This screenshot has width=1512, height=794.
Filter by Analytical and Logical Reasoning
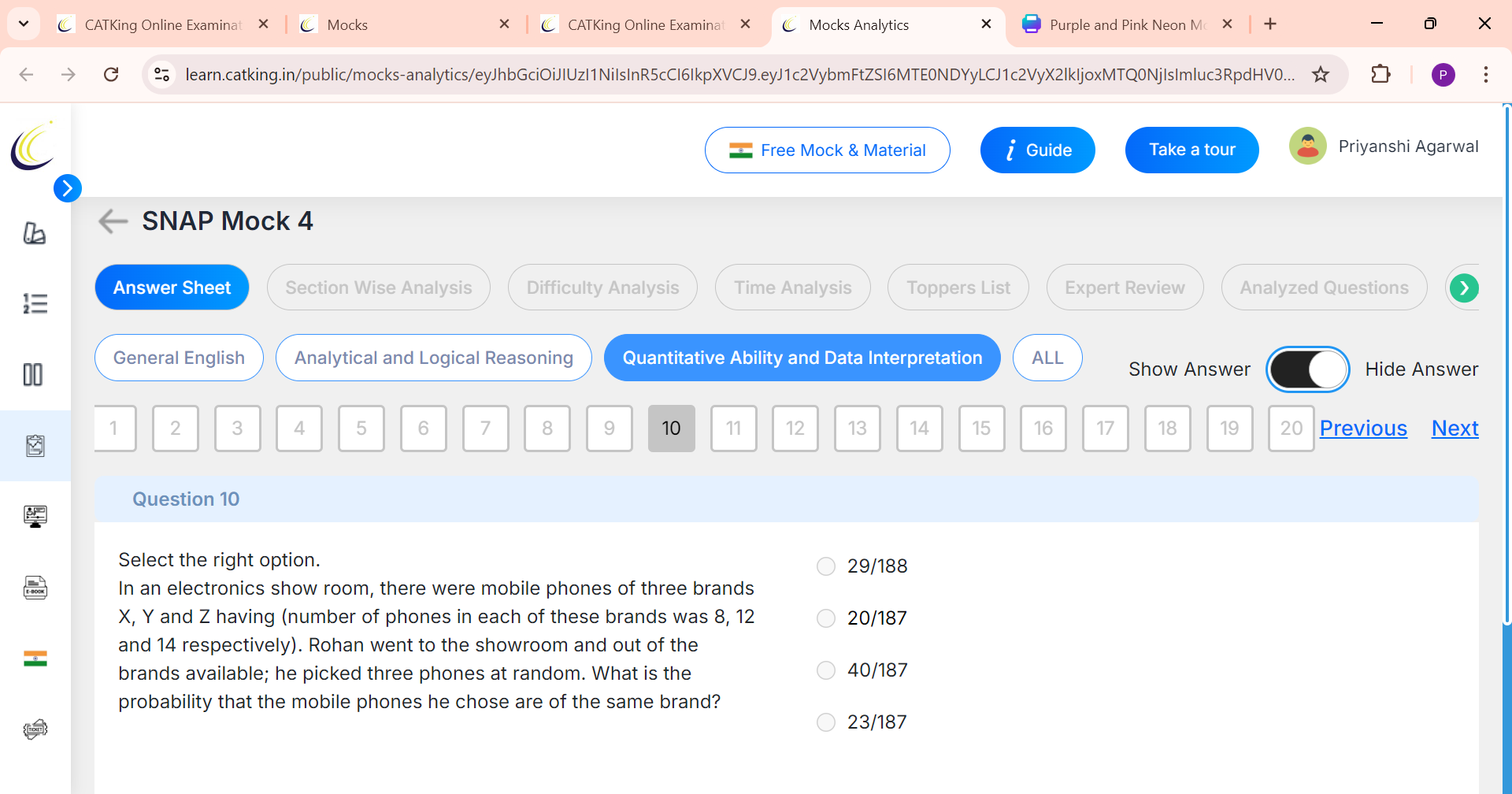434,358
